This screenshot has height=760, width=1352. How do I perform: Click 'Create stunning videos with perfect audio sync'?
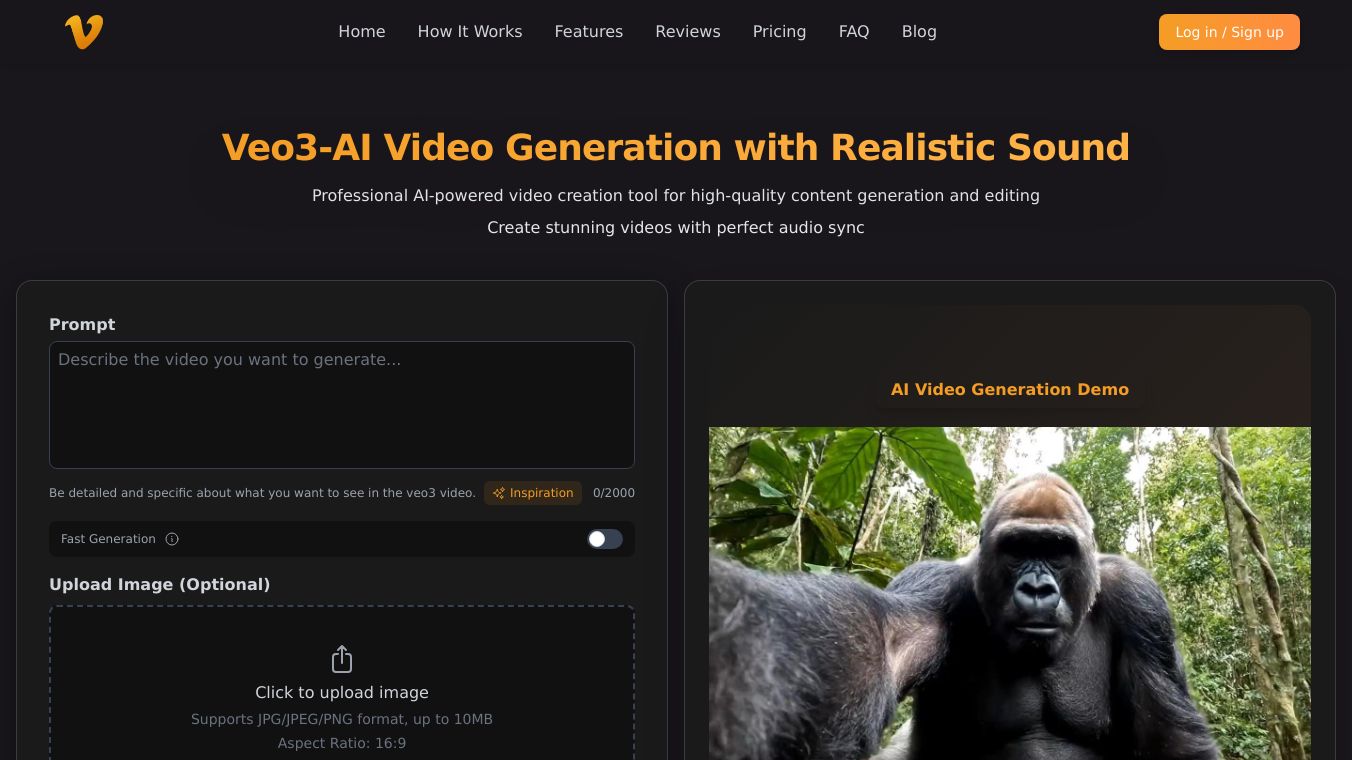(676, 228)
